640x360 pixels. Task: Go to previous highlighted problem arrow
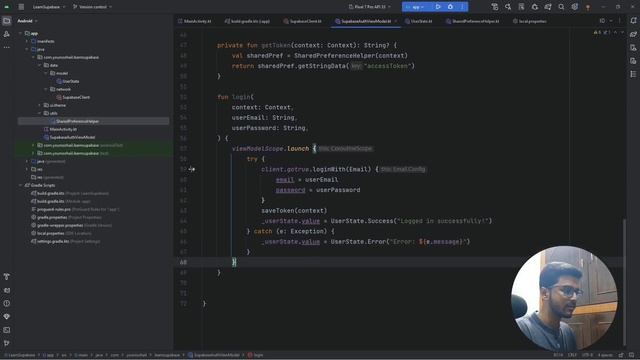click(x=615, y=32)
